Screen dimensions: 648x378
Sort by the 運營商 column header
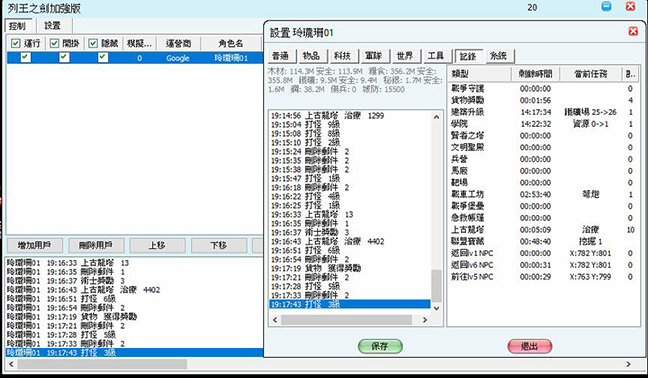tap(178, 43)
